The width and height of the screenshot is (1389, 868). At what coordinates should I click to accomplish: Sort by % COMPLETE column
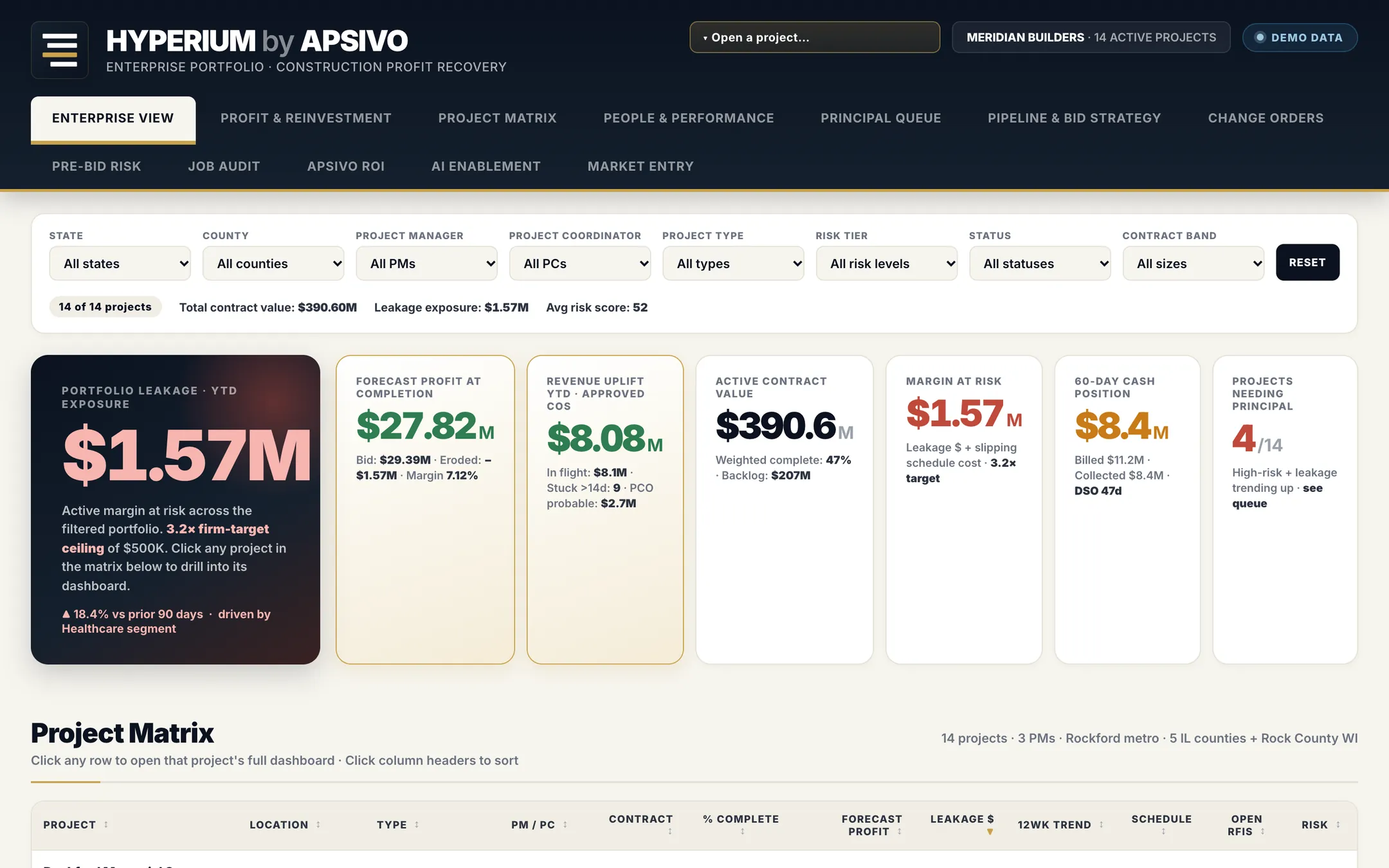tap(741, 825)
